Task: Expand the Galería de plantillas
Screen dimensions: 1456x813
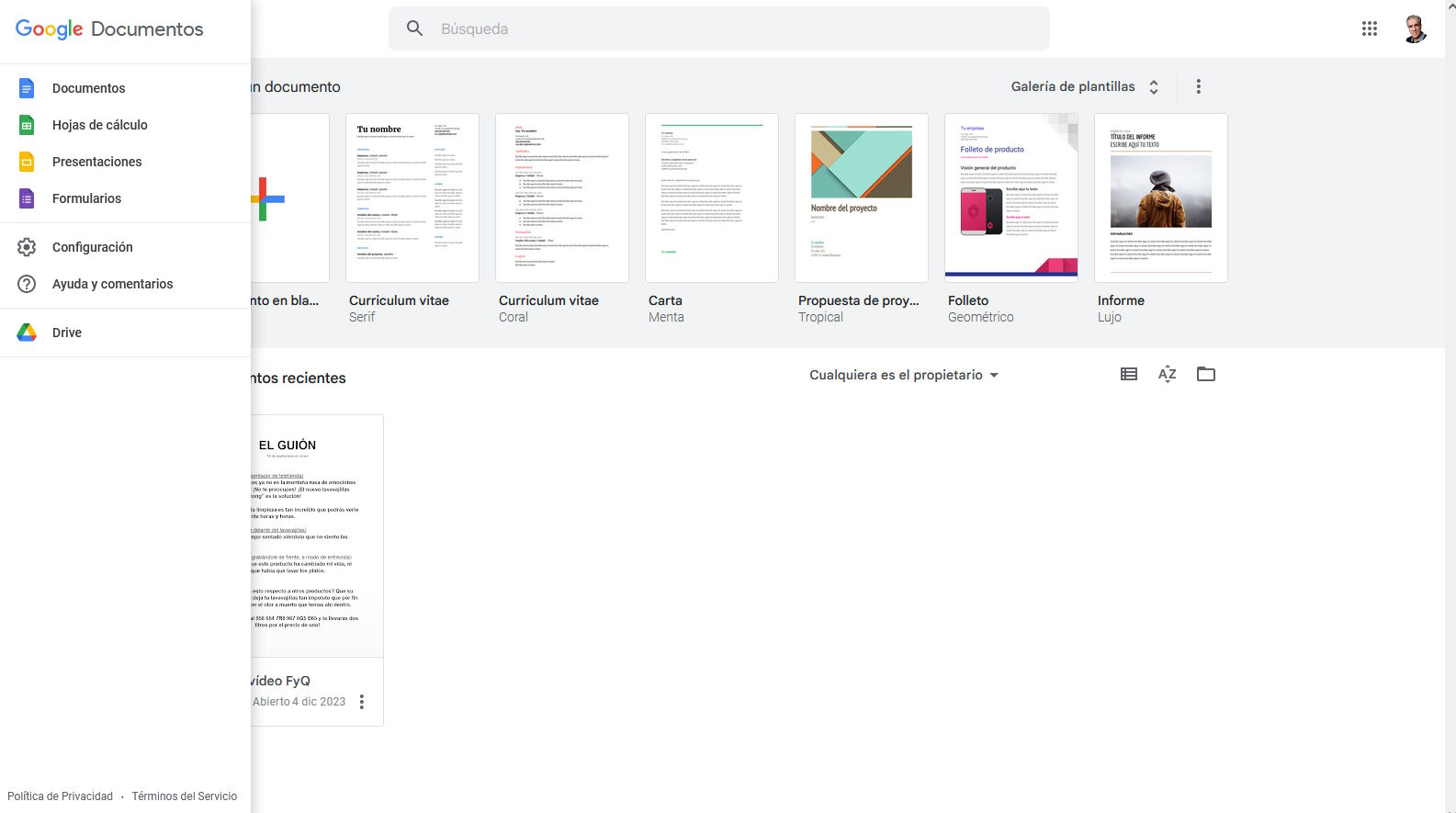Action: pos(1084,86)
